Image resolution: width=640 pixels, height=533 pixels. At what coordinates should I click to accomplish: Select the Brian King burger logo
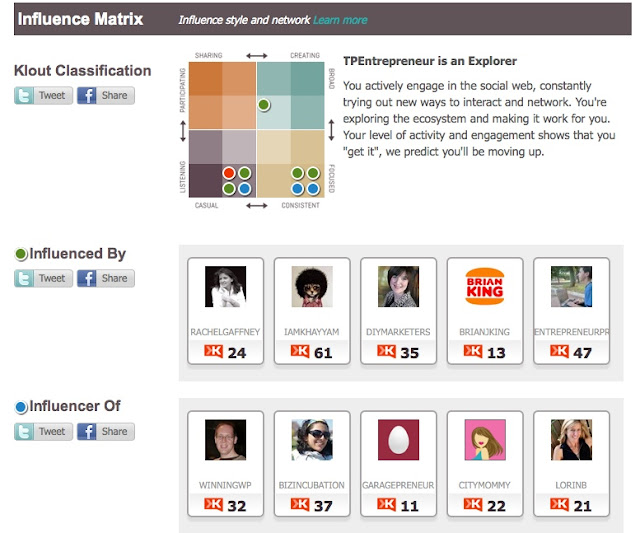pyautogui.click(x=485, y=286)
